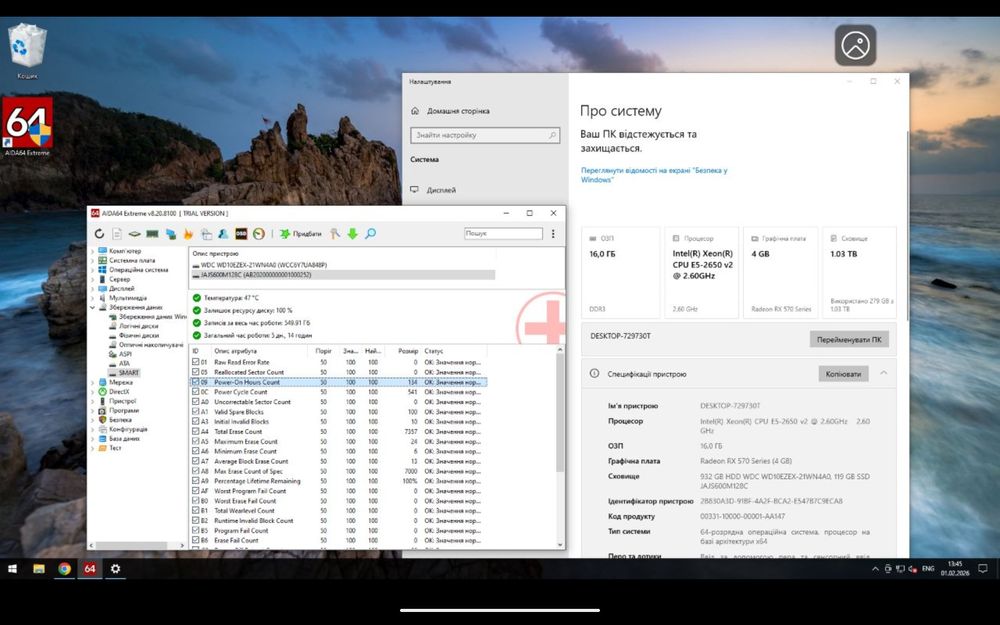Click the search icon in settings search box
This screenshot has height=625, width=1000.
click(x=552, y=135)
